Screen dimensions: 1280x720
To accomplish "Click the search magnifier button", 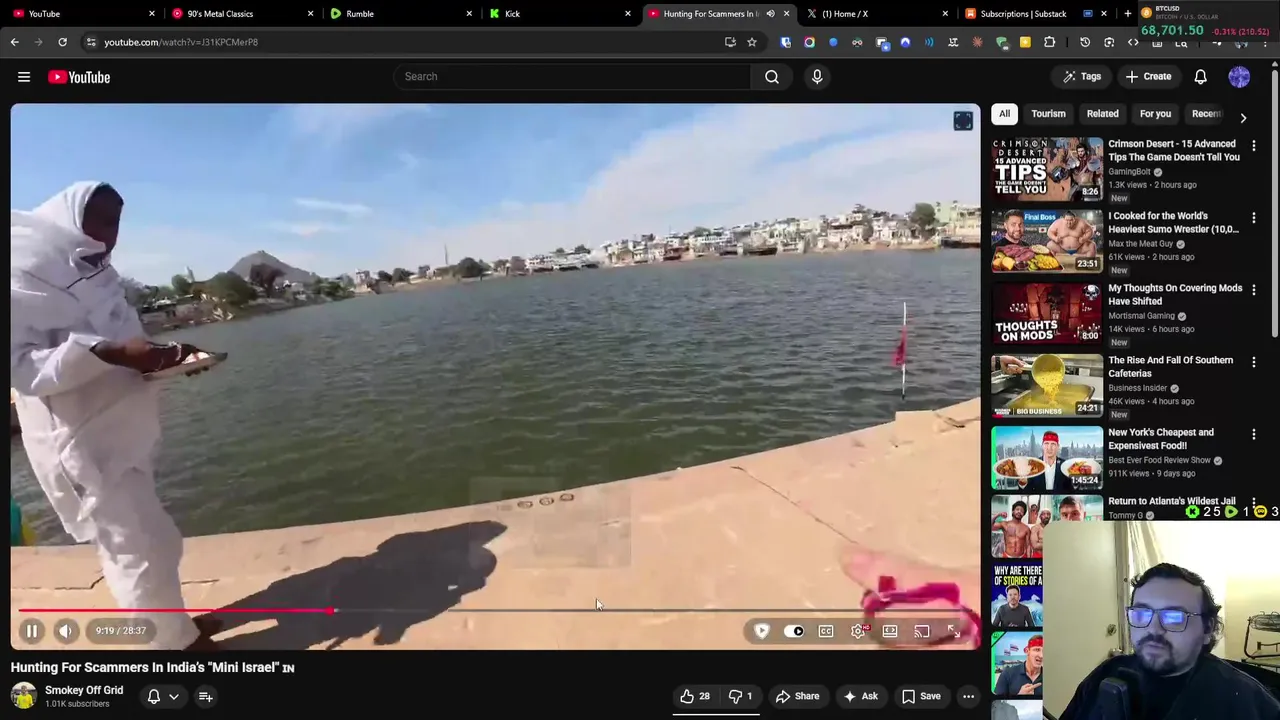I will (772, 77).
